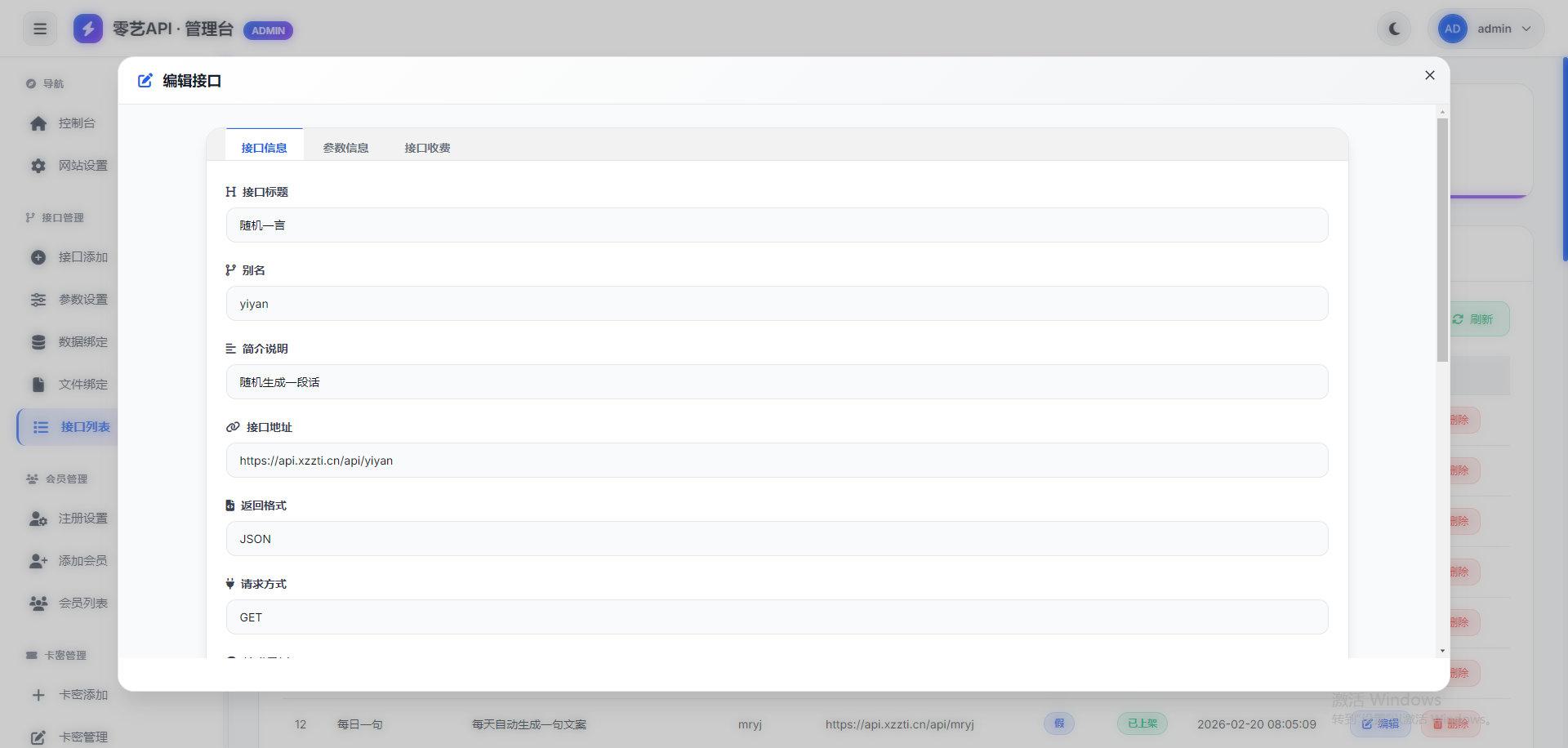
Task: Click the 接口标题 input field
Action: pos(777,225)
